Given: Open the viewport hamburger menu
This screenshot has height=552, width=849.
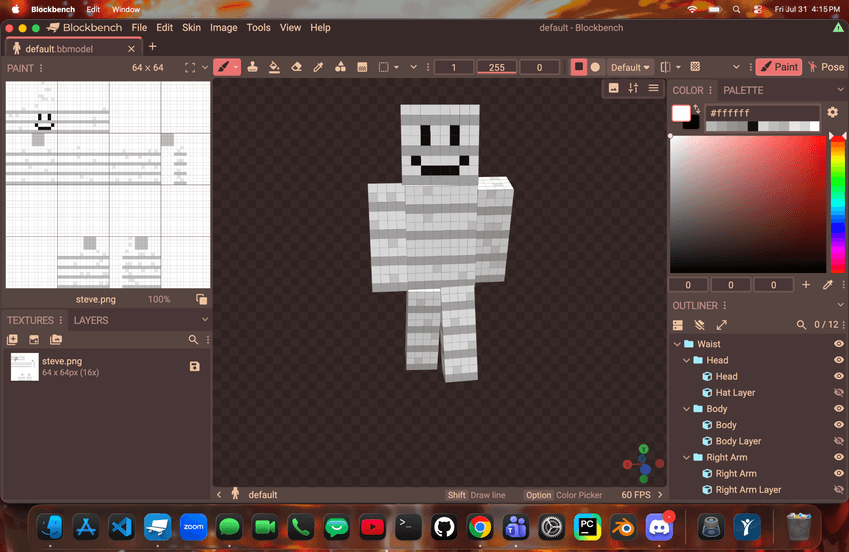Looking at the screenshot, I should [654, 88].
